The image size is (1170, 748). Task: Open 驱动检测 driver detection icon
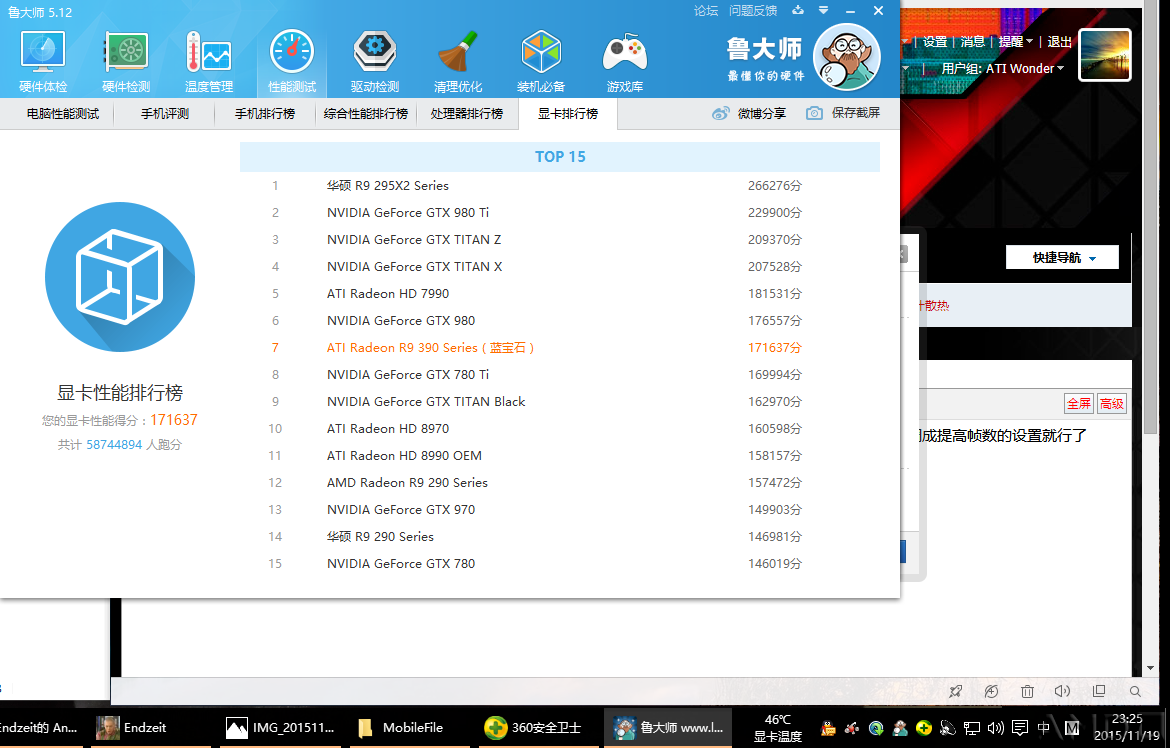(x=375, y=62)
